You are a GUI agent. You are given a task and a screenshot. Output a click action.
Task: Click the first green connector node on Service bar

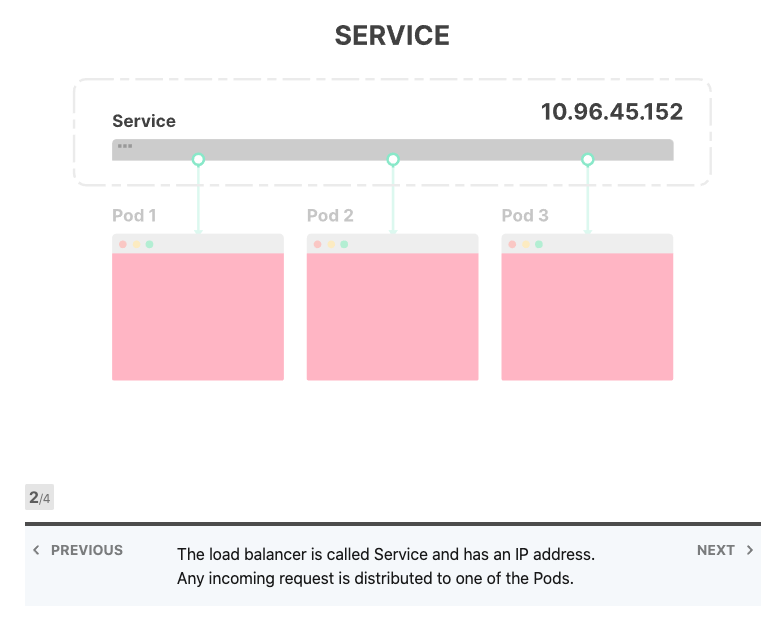198,159
